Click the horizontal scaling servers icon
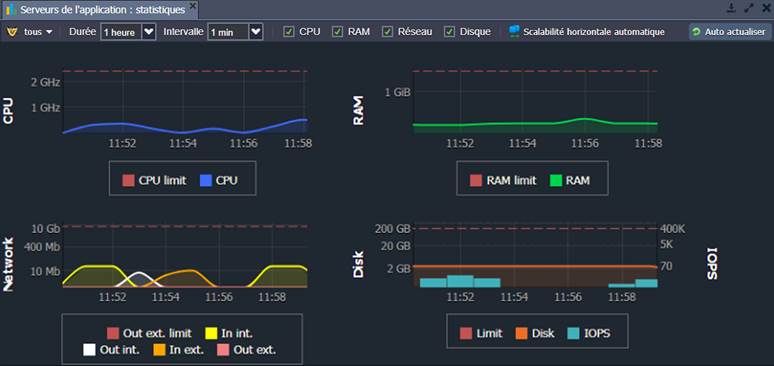 [514, 32]
